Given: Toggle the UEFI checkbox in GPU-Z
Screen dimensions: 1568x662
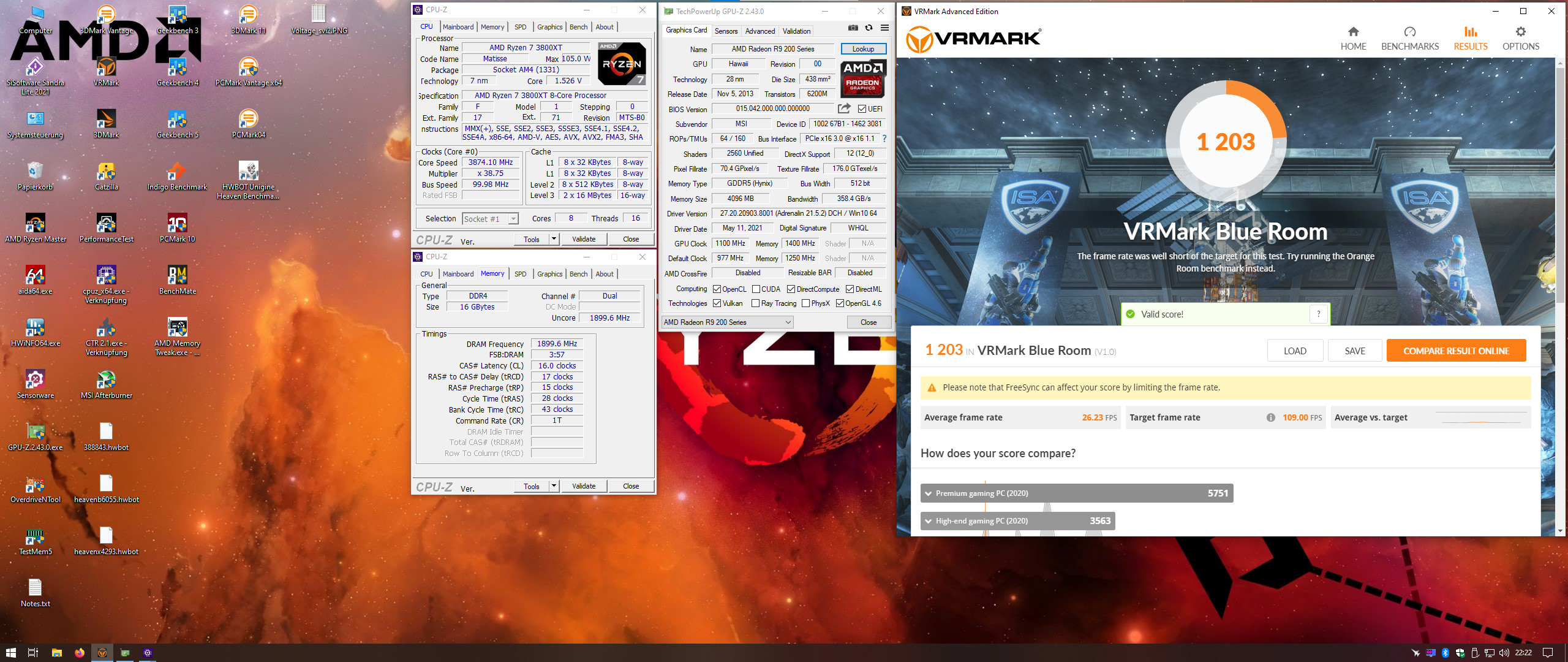Looking at the screenshot, I should pos(862,109).
